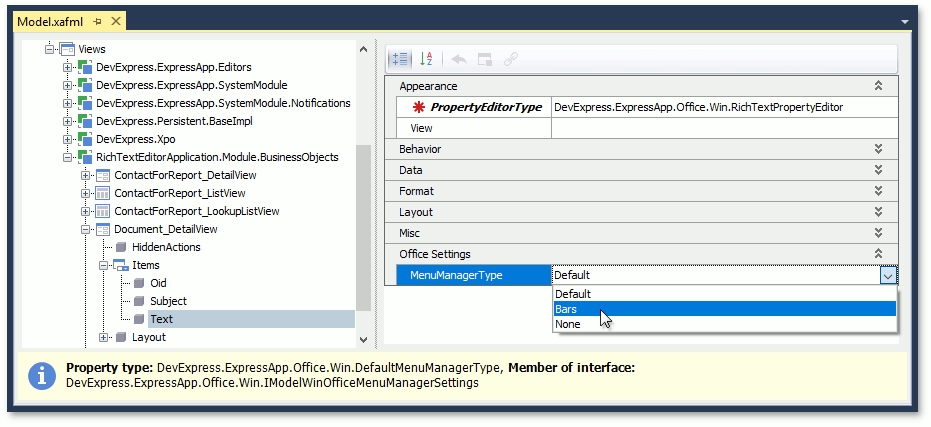931x427 pixels.
Task: Expand the Data category
Action: [879, 170]
